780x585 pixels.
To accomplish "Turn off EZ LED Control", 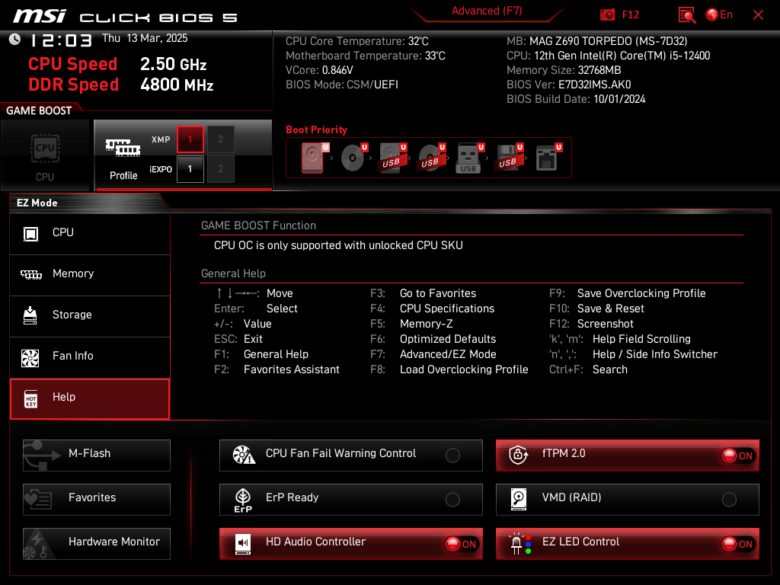I will click(x=628, y=544).
